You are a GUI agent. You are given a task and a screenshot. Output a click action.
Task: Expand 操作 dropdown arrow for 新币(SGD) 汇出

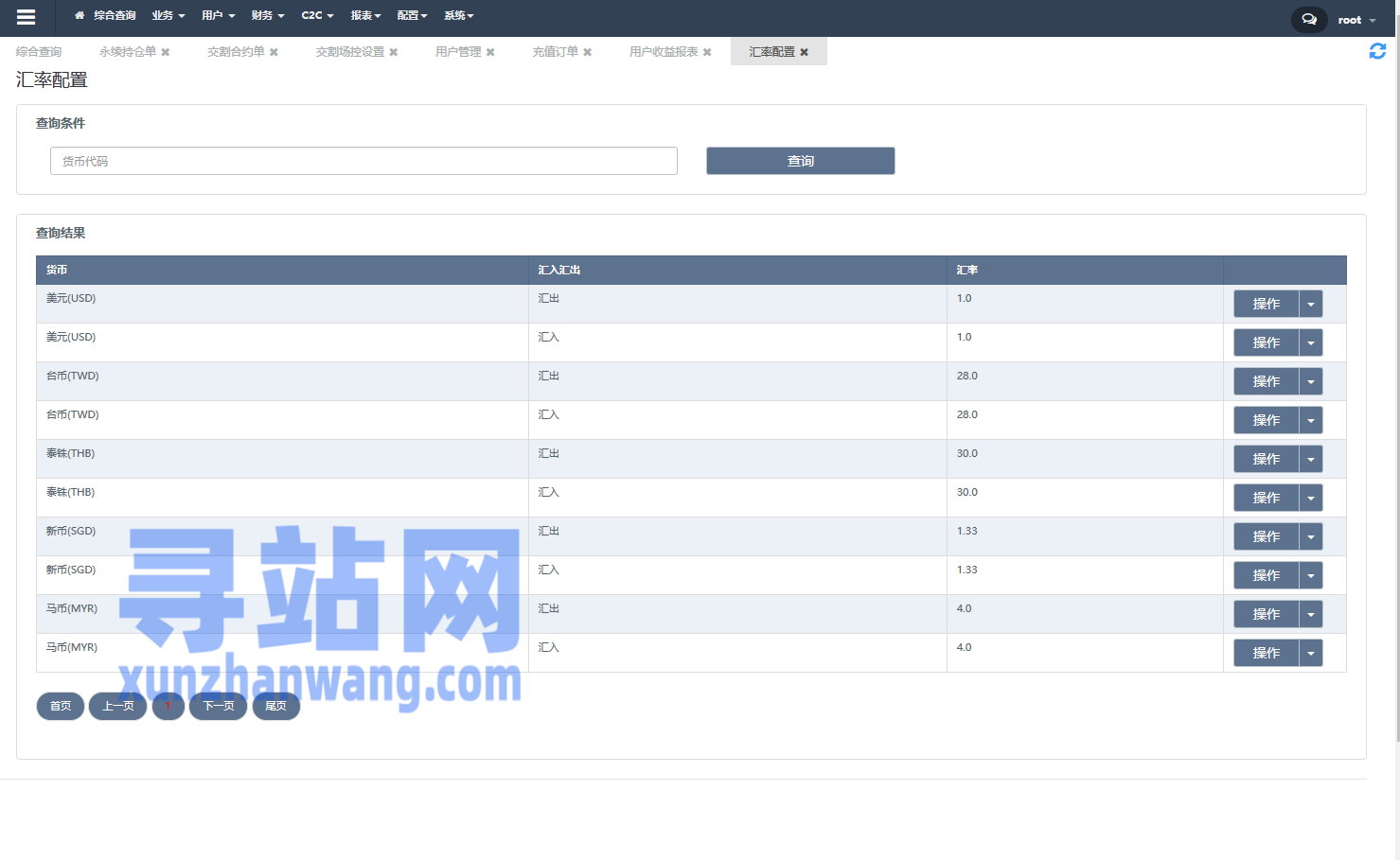pos(1311,536)
